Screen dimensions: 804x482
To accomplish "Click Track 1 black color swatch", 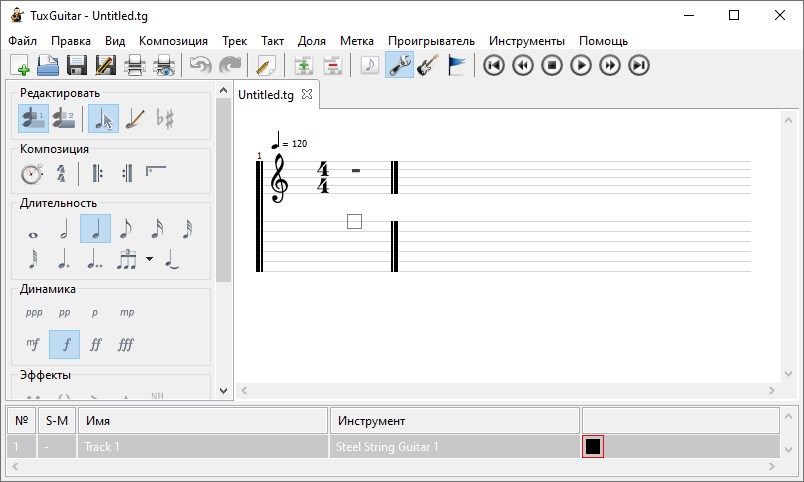I will 593,447.
